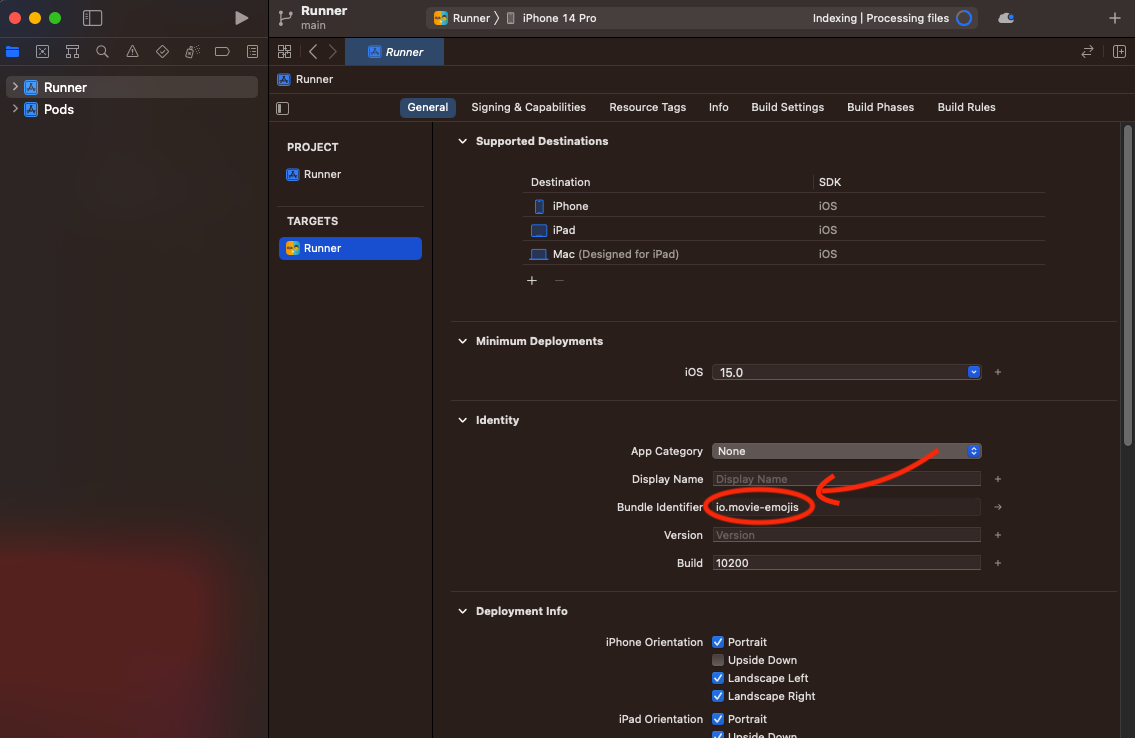Viewport: 1135px width, 738px height.
Task: Switch to Build Settings tab
Action: (788, 107)
